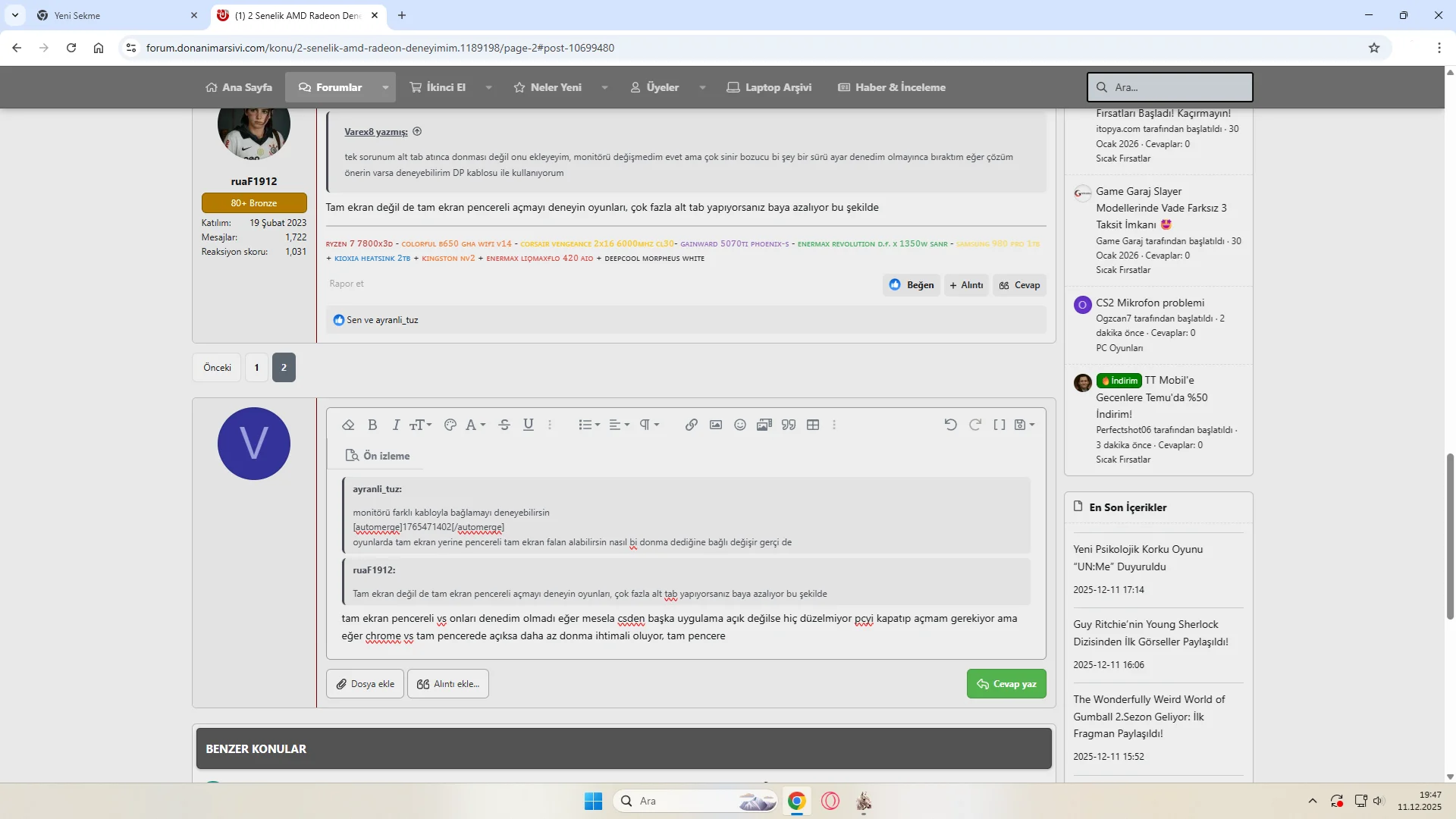Insert image using picture icon
This screenshot has width=1456, height=819.
coord(715,425)
